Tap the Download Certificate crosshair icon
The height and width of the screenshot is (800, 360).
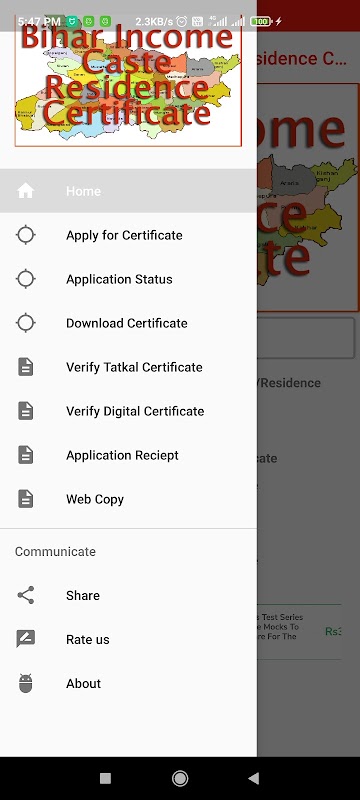click(x=25, y=323)
